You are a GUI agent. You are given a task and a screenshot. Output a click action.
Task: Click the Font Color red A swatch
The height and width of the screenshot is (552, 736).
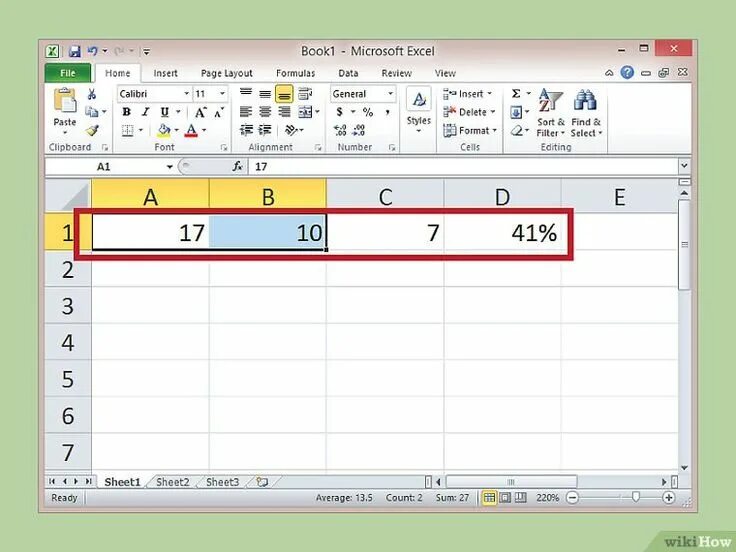point(191,130)
